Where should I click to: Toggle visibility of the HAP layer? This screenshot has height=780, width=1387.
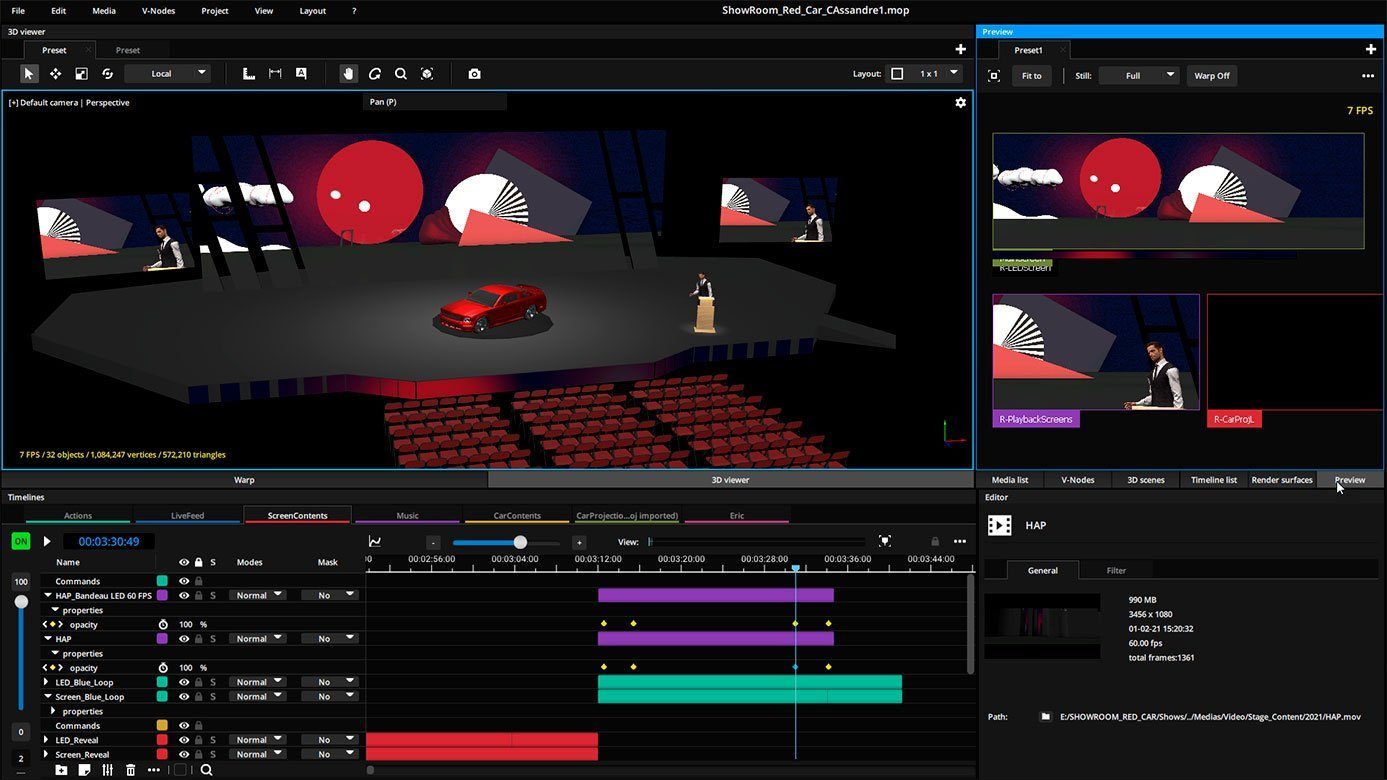tap(184, 638)
